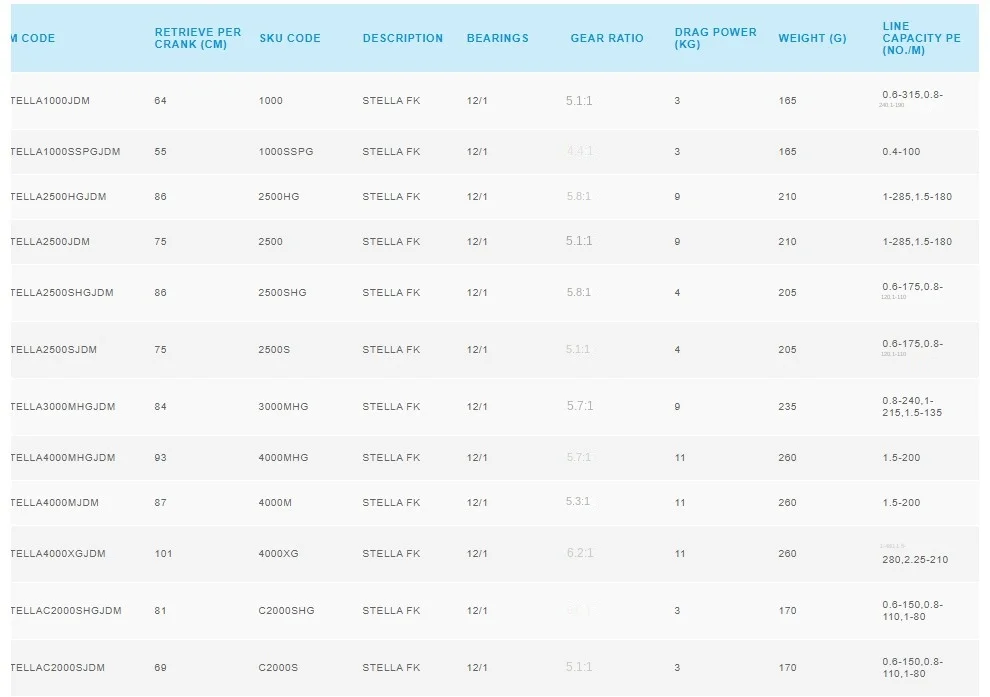Click the Retrieve Per Crank column header

[x=198, y=38]
